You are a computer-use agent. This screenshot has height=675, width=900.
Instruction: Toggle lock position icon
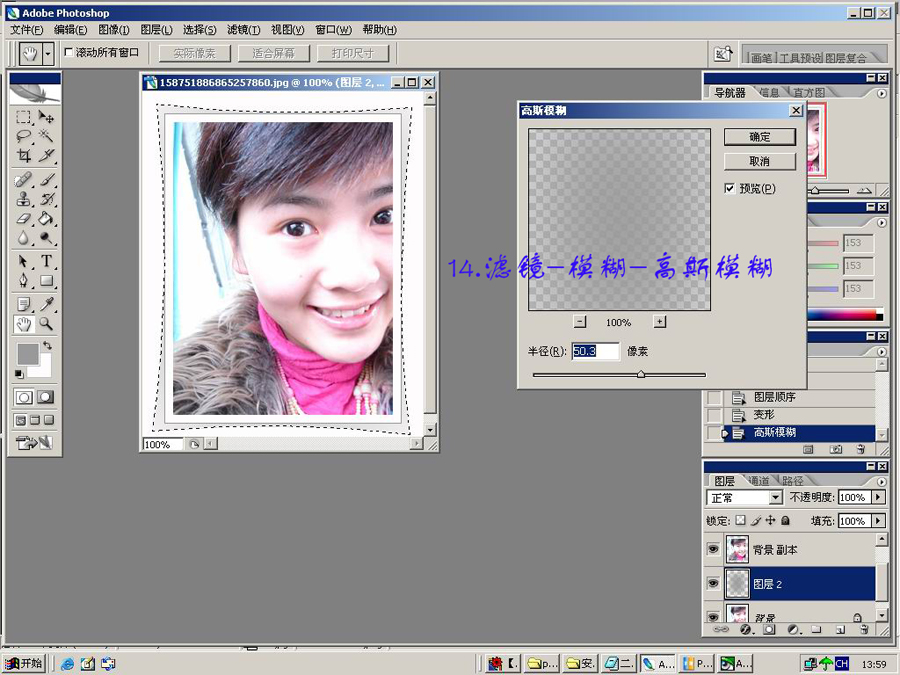[x=770, y=520]
